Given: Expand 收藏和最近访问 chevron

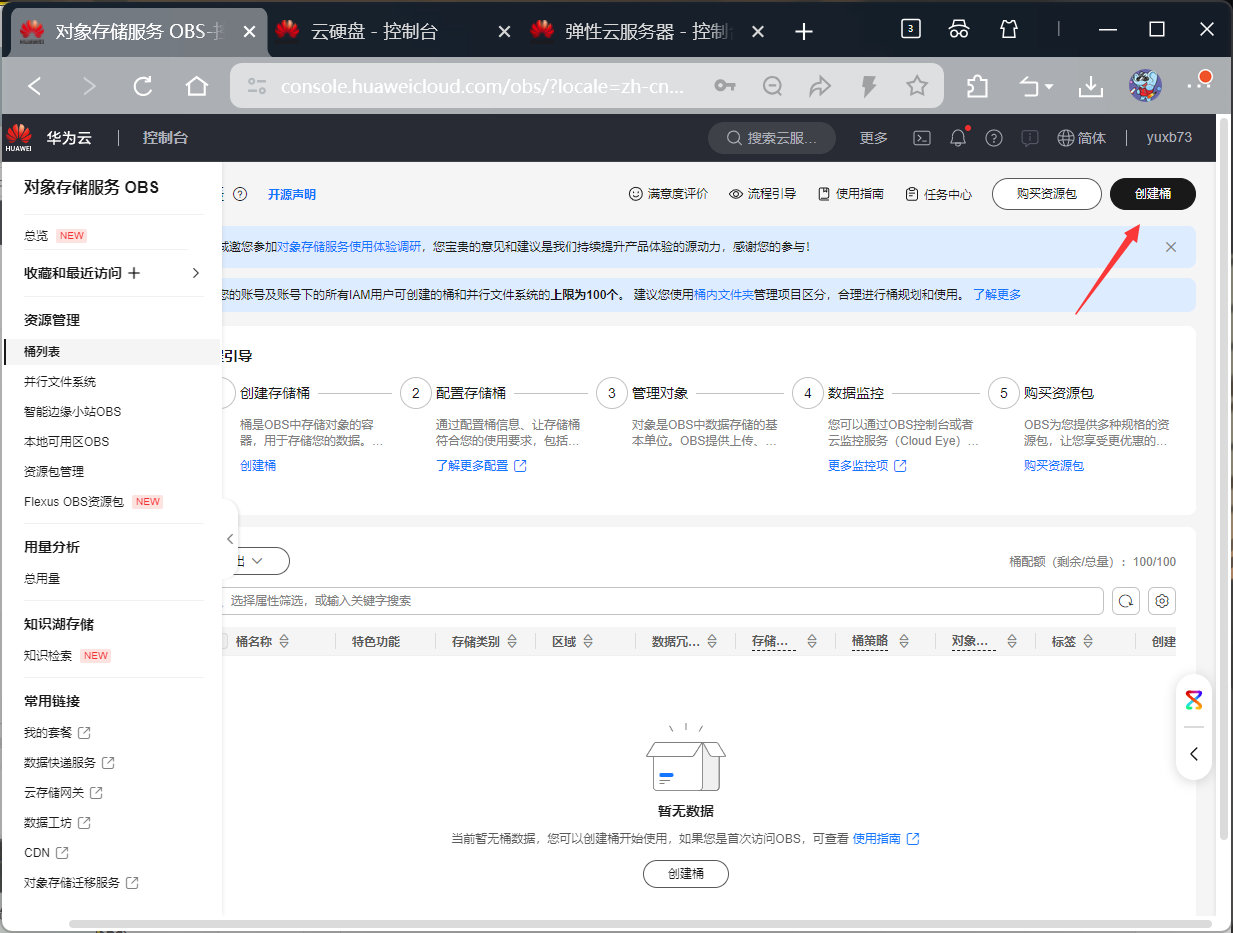Looking at the screenshot, I should pos(196,273).
